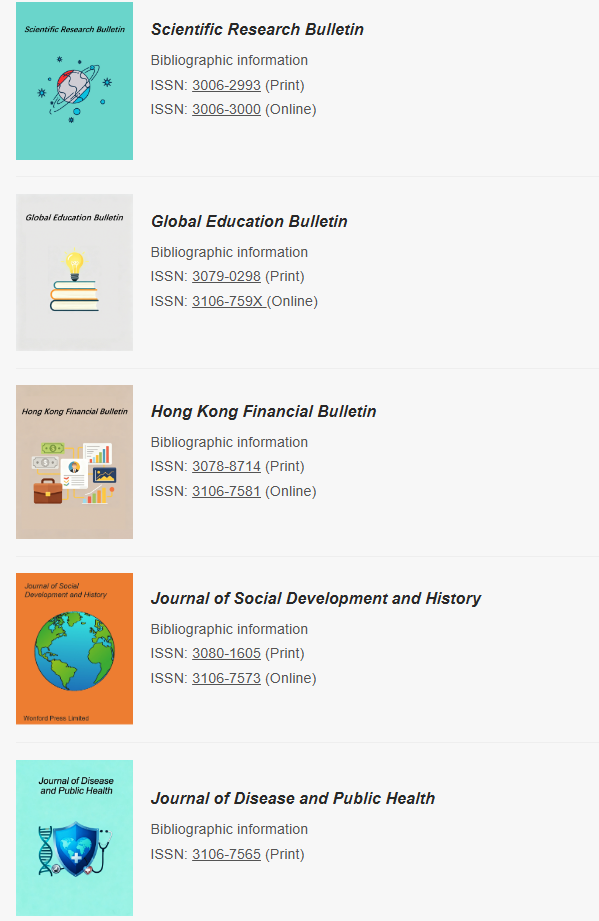Follow print ISSN link 3006-2993

pyautogui.click(x=226, y=85)
